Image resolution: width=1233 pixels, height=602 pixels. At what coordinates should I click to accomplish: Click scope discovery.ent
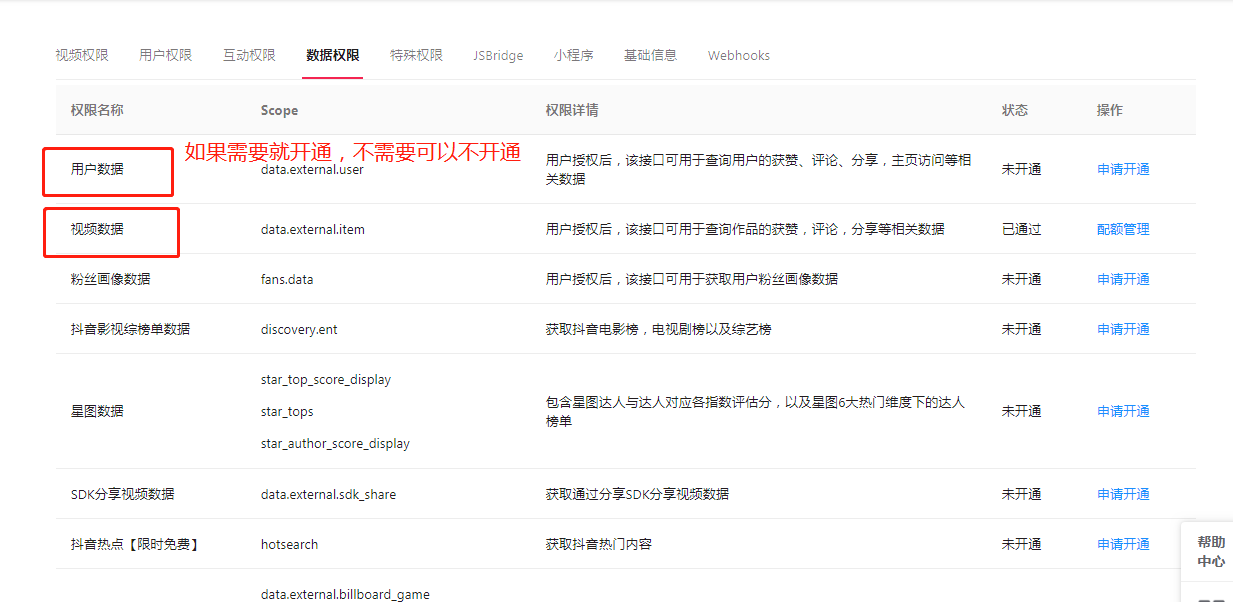(299, 329)
